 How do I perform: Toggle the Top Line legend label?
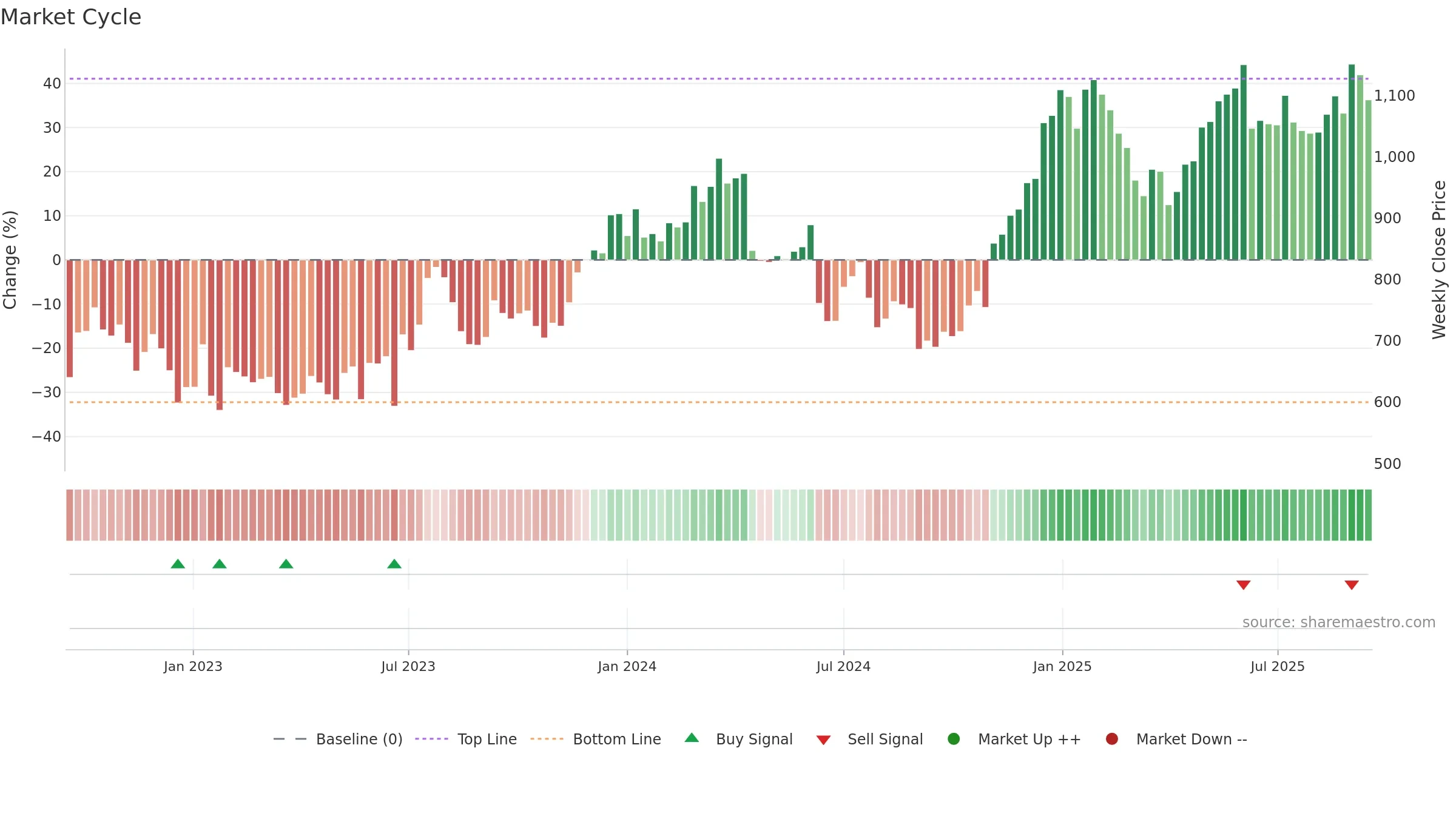coord(487,739)
